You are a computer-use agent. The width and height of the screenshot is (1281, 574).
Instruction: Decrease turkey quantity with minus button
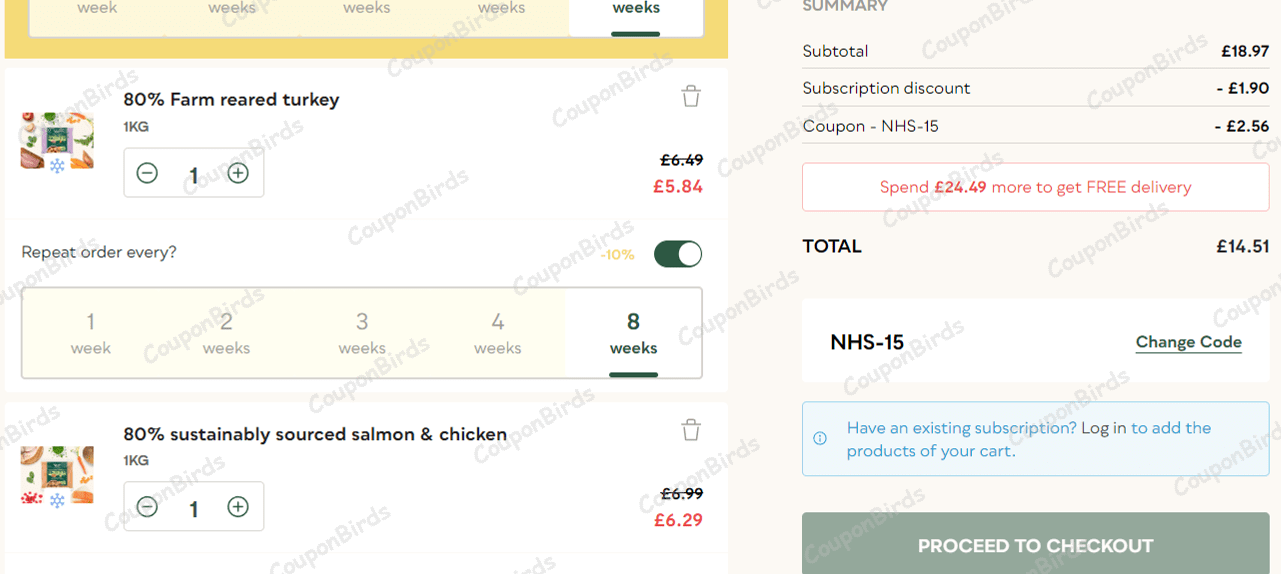coord(147,174)
